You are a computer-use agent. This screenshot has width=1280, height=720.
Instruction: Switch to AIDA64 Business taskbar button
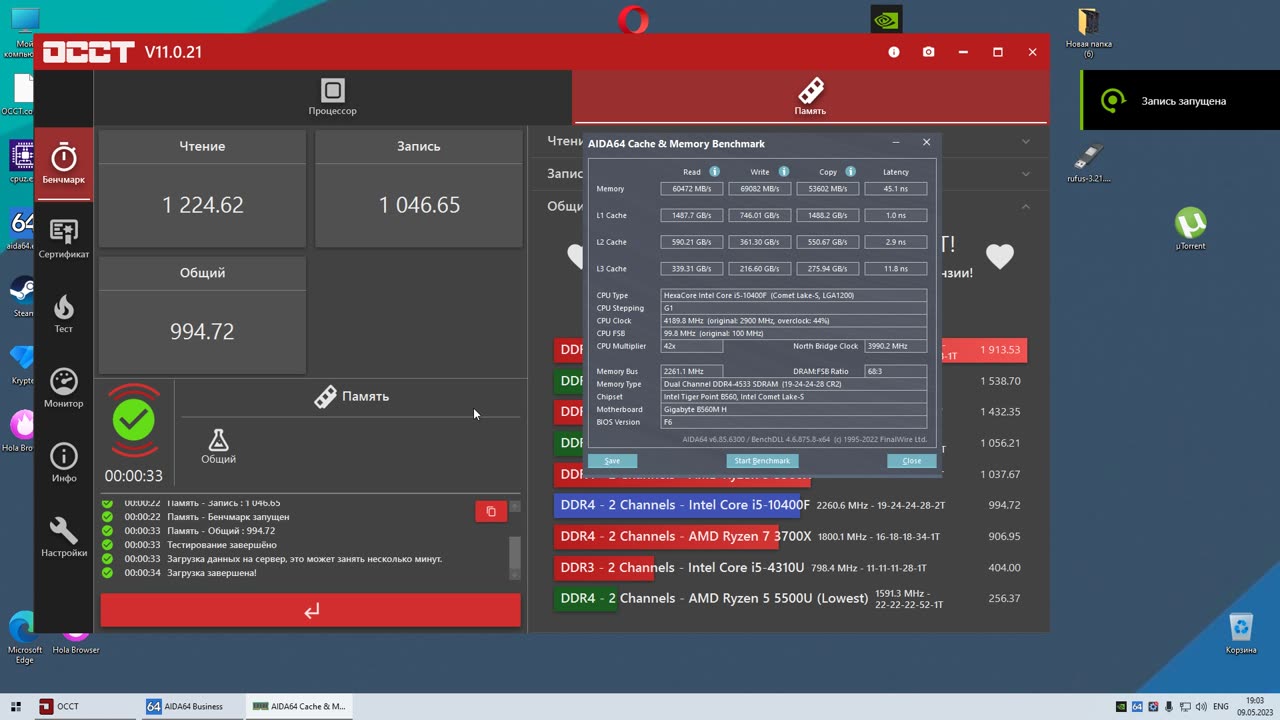191,706
